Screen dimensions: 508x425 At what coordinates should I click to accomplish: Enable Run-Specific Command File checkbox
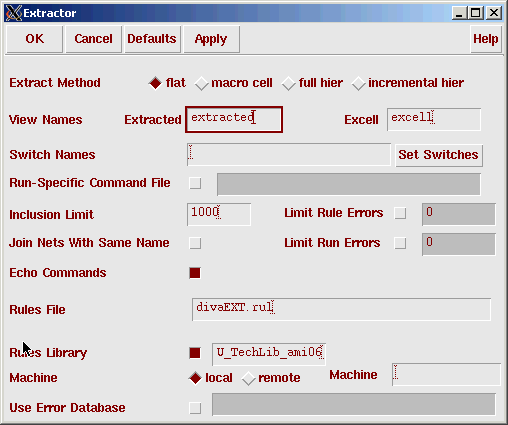195,183
